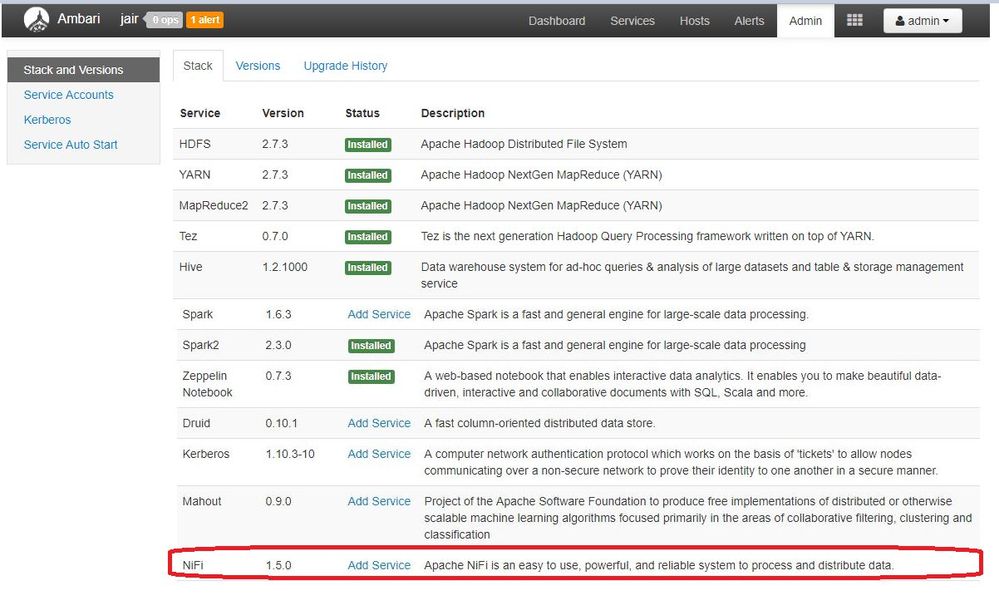Click Add Service for Druid
The image size is (999, 615).
(379, 423)
